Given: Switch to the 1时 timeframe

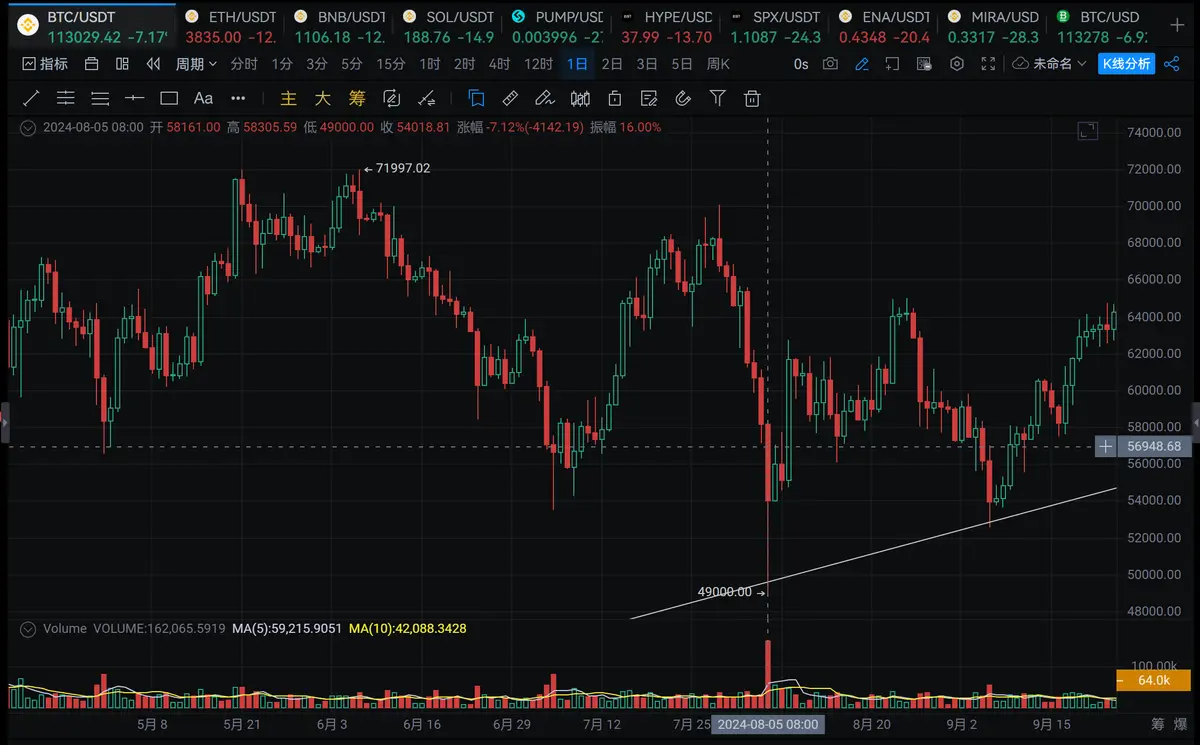Looking at the screenshot, I should (x=429, y=64).
